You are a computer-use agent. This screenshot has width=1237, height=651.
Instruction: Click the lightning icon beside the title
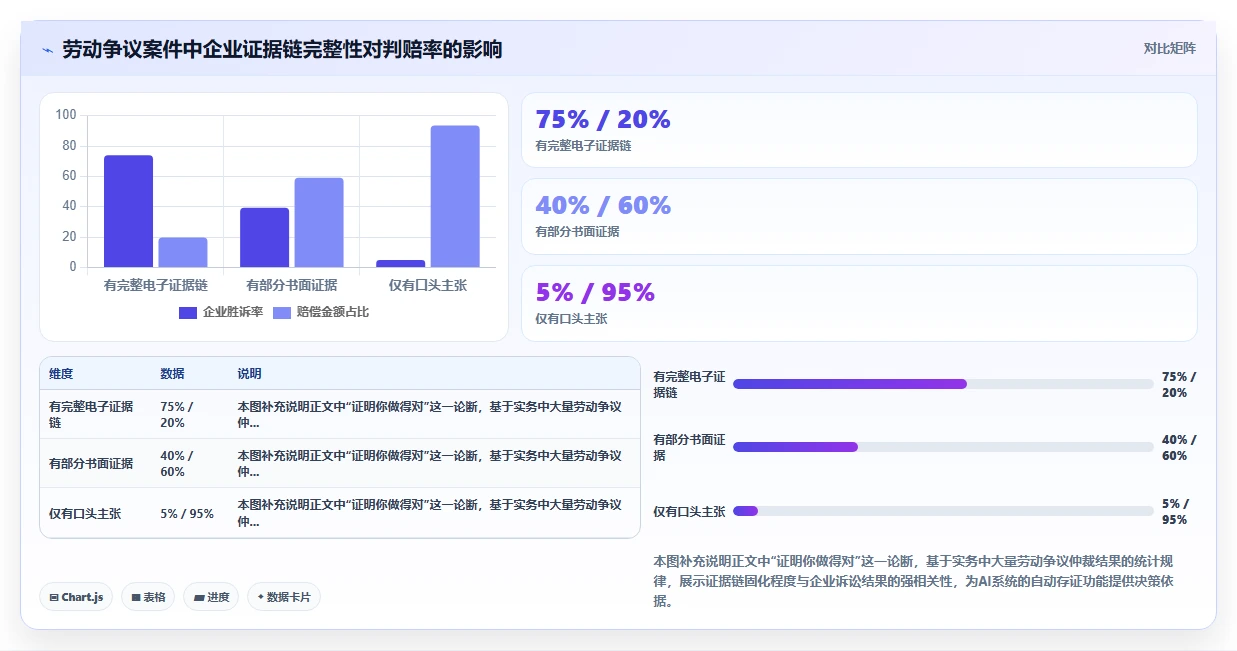[x=47, y=50]
